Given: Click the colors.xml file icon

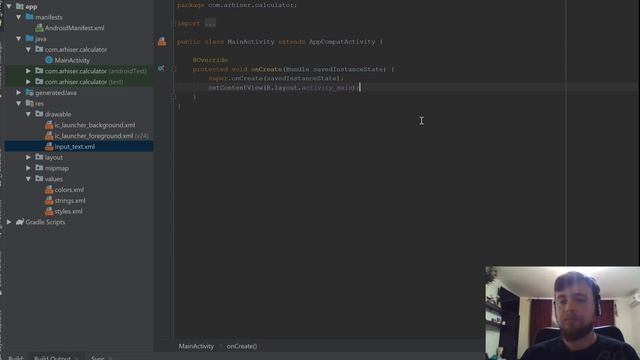Looking at the screenshot, I should 49,189.
